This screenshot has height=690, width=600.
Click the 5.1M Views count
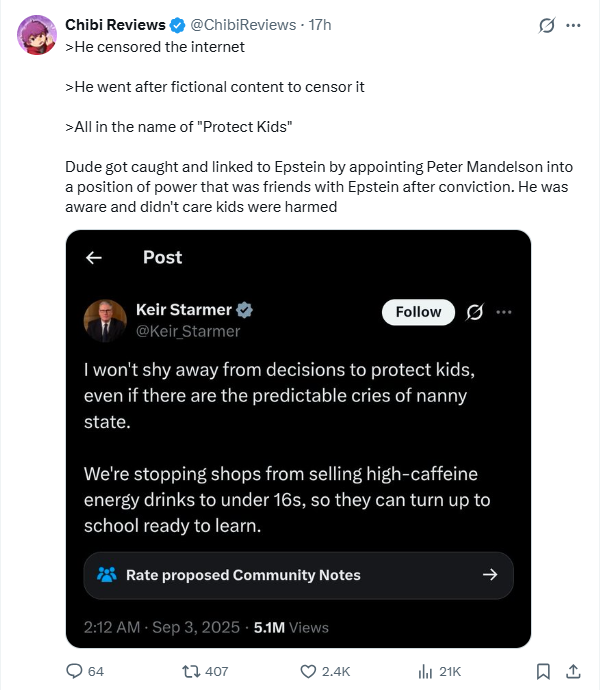pyautogui.click(x=289, y=627)
